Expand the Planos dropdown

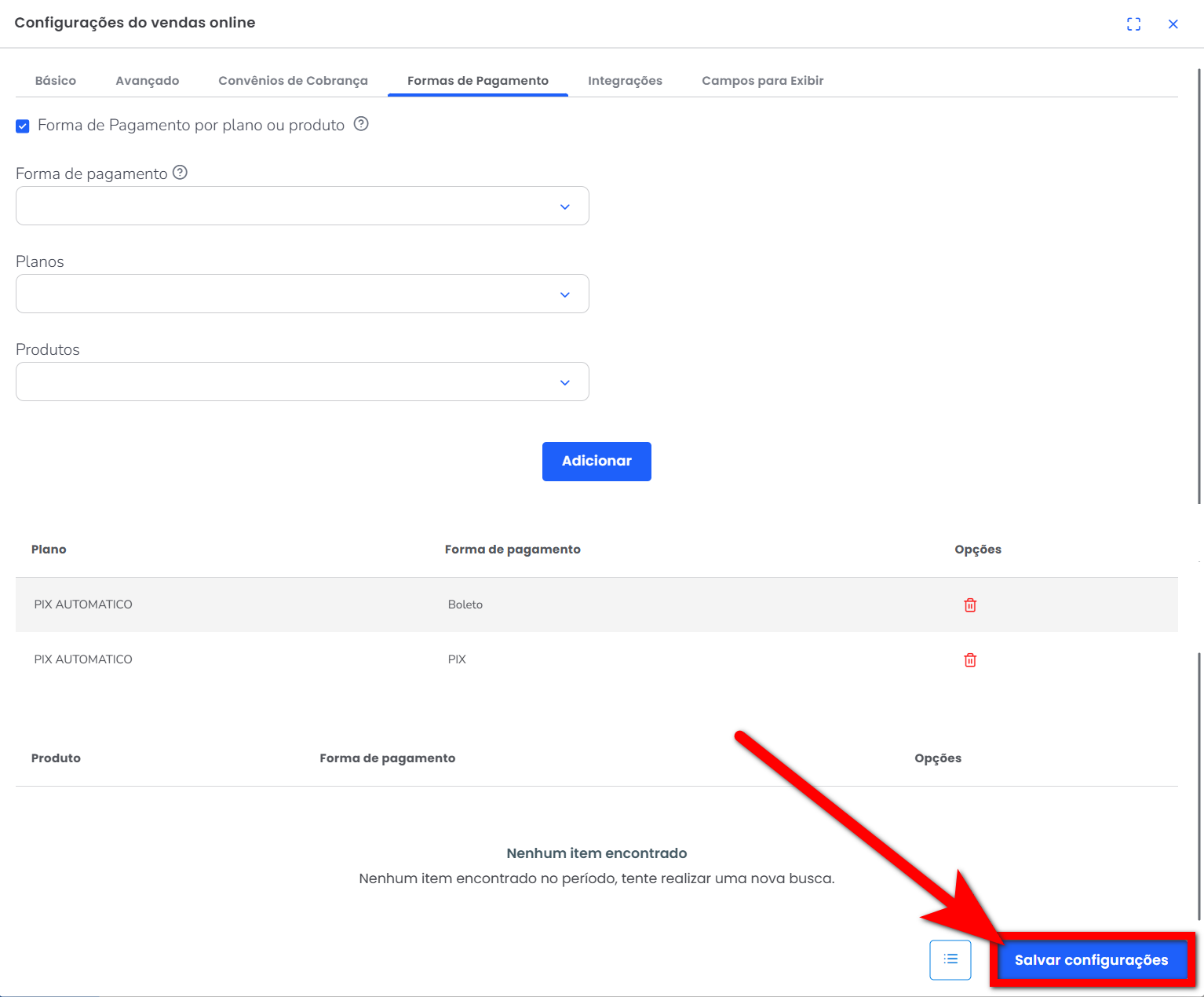302,294
